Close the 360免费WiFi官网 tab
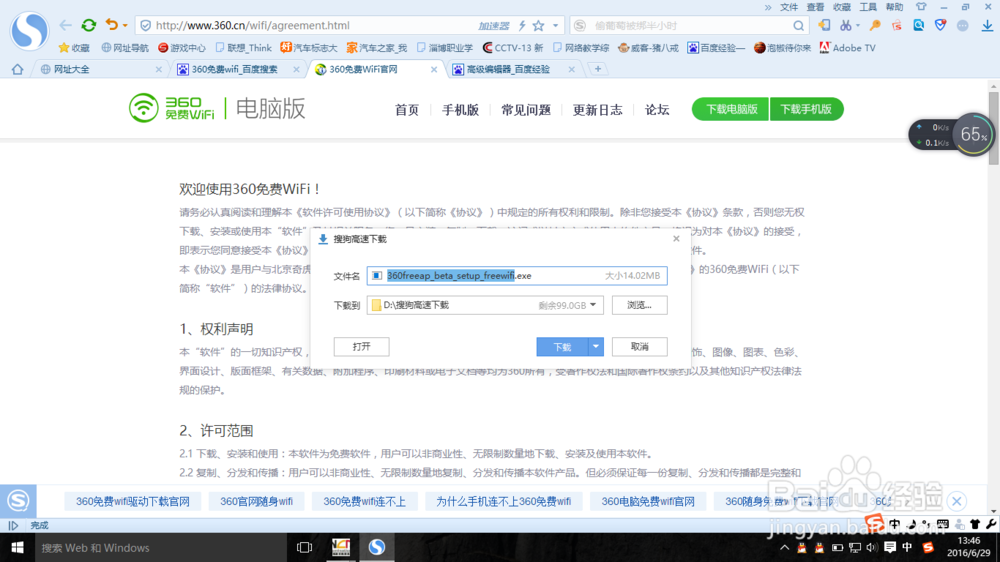Screen dimensions: 1000x562 pos(434,69)
